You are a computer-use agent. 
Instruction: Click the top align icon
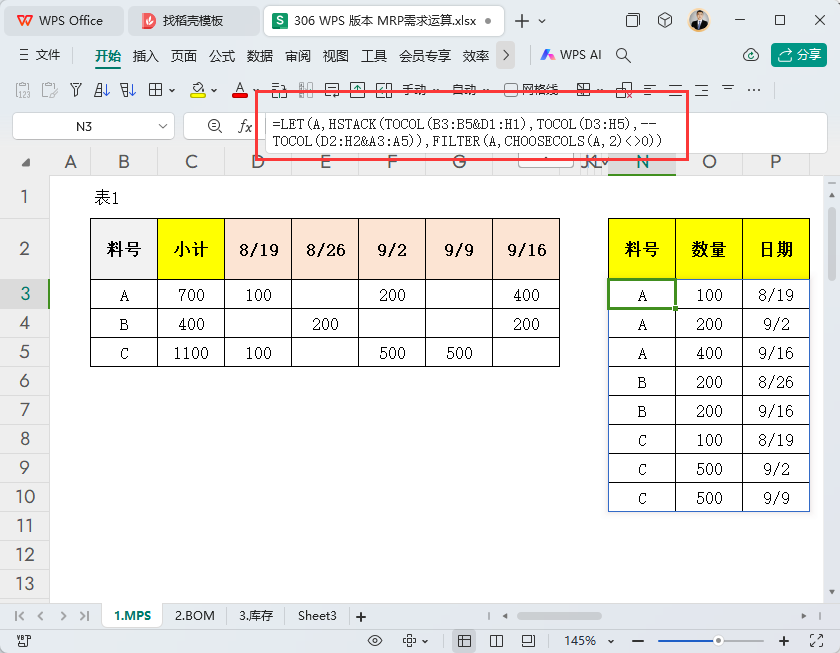(728, 88)
